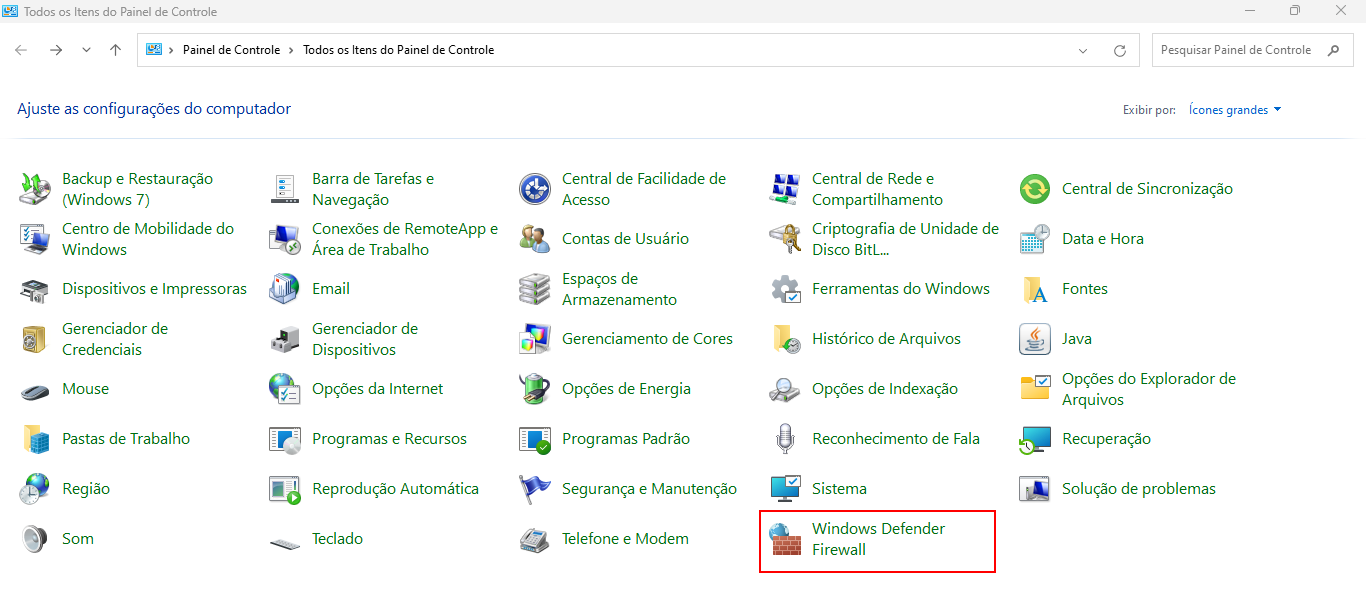The width and height of the screenshot is (1366, 598).
Task: Open the BitLocker drive encryption keys icon
Action: 785,238
